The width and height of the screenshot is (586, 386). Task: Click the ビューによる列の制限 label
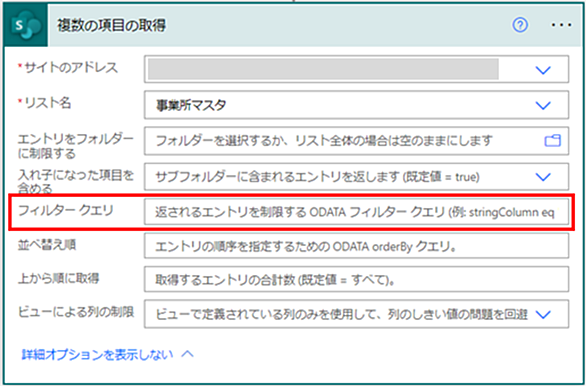click(x=76, y=312)
